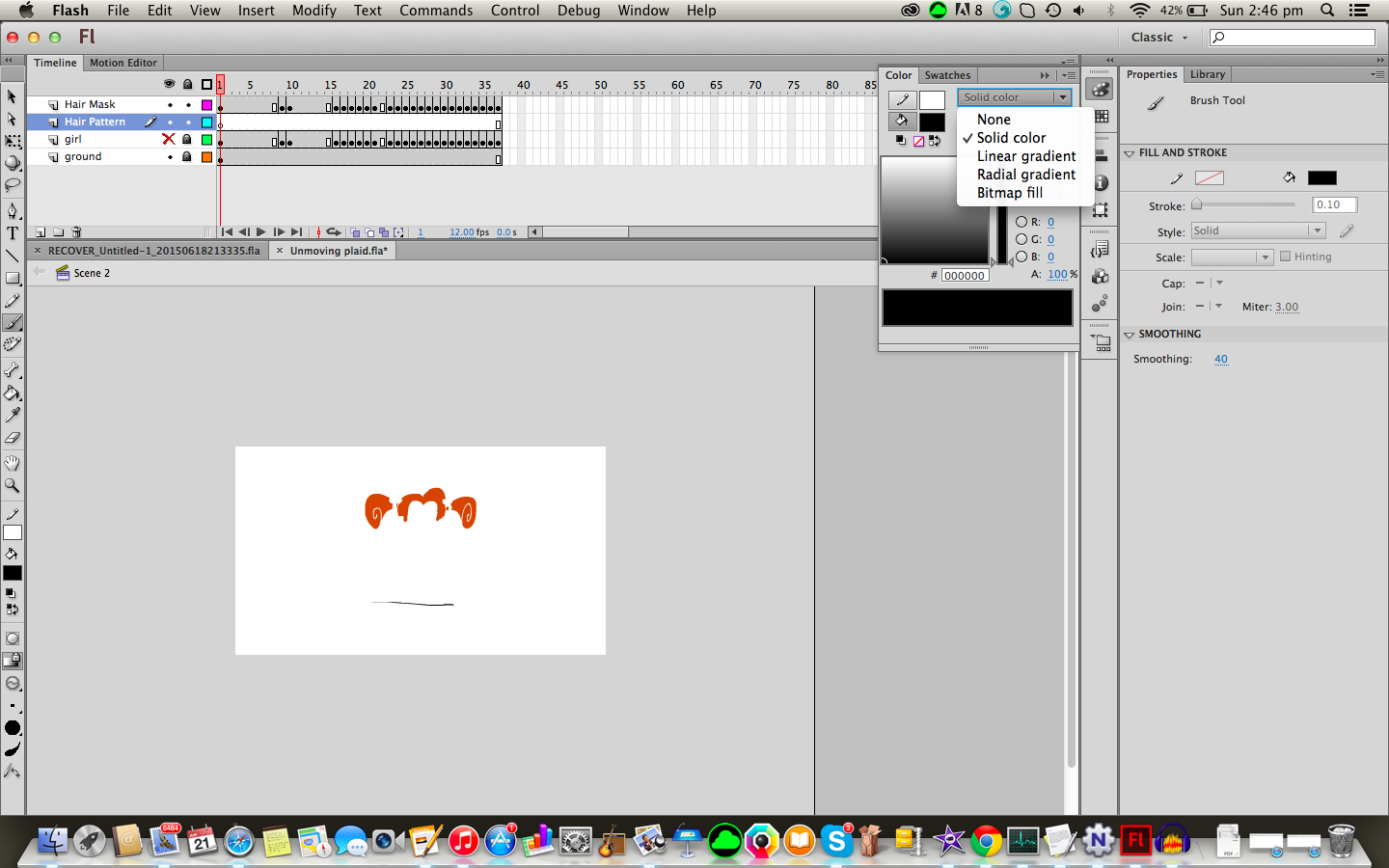Select the G radio button
This screenshot has height=868, width=1389.
[x=1021, y=239]
